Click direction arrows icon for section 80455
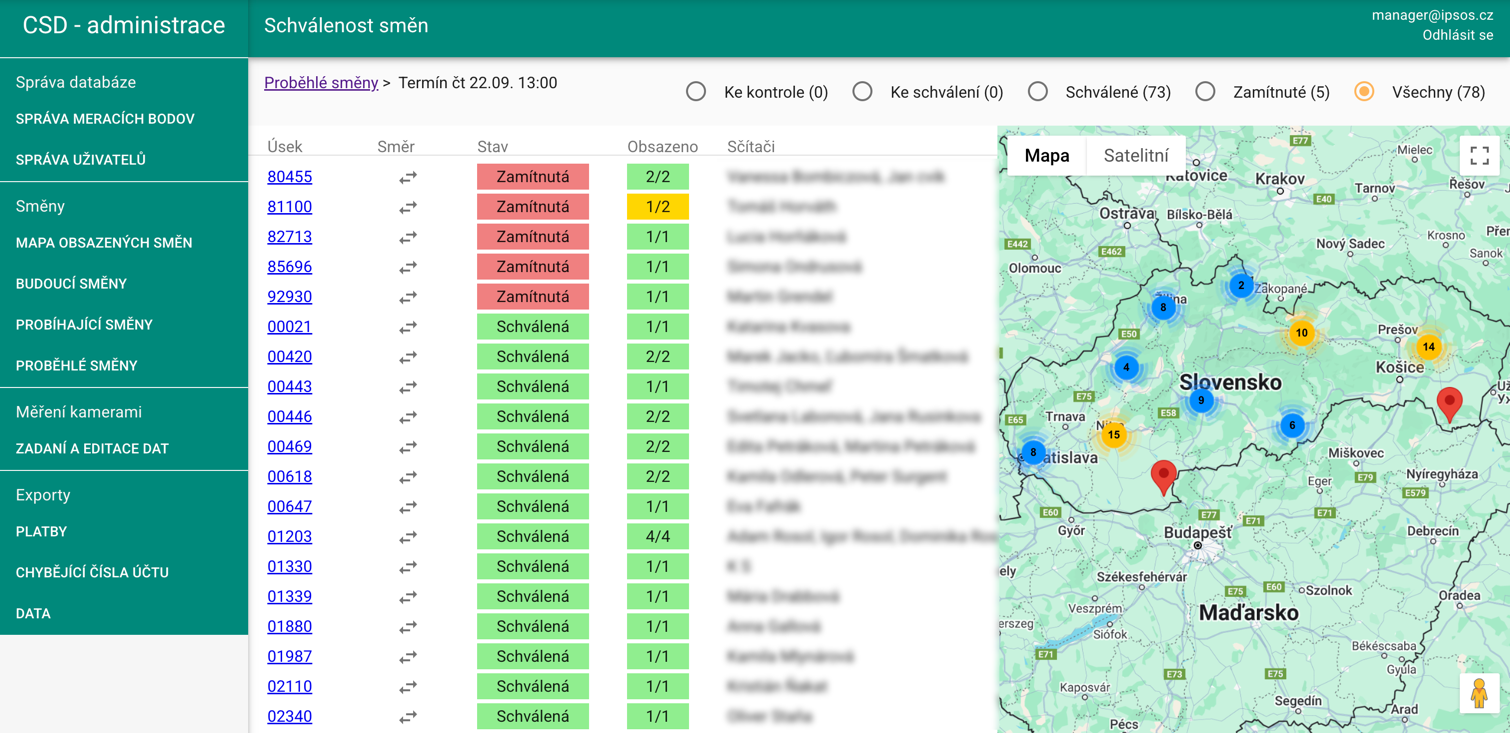 [x=408, y=178]
